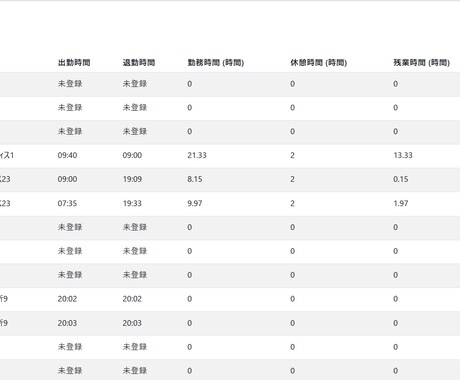This screenshot has height=380, width=460.
Task: Click the 出勤時間 column header
Action: [x=74, y=63]
